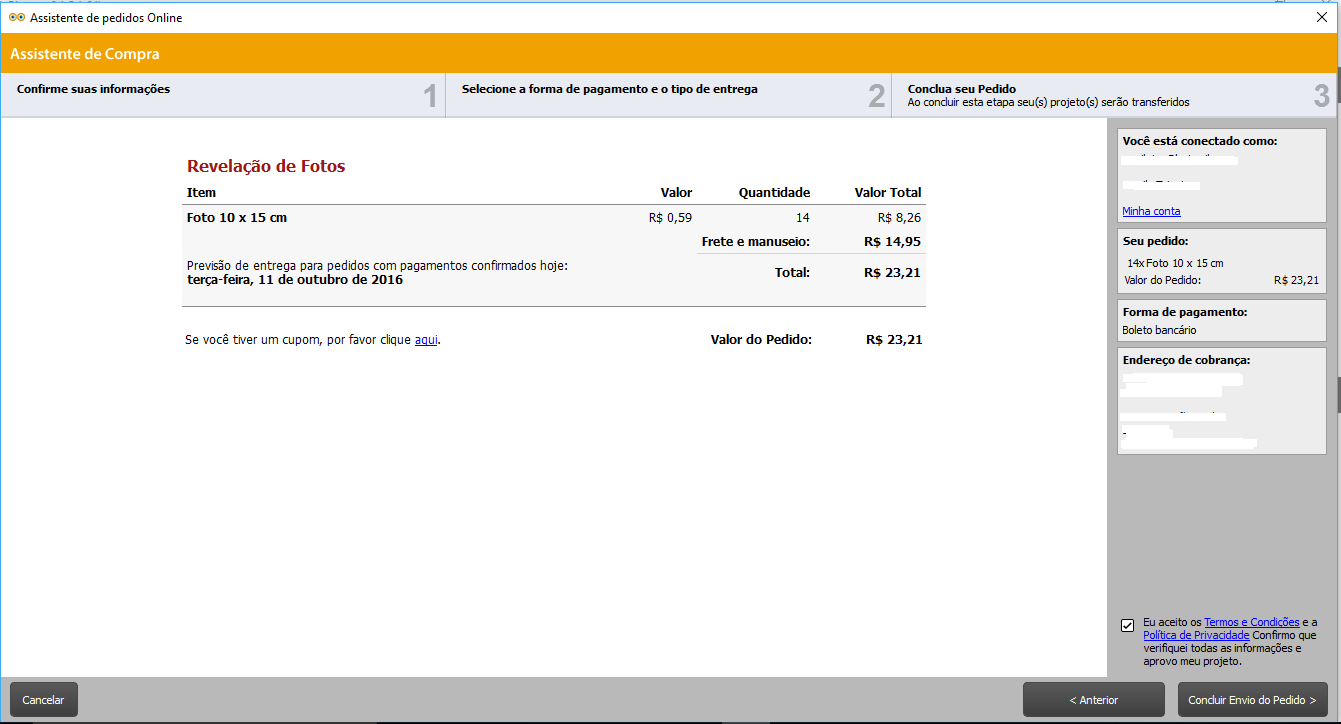
Task: Open the Termos e Condições link
Action: click(1251, 622)
